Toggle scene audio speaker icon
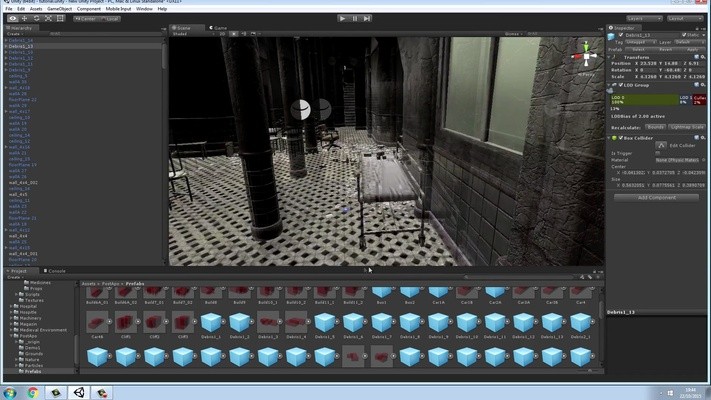 [x=243, y=34]
